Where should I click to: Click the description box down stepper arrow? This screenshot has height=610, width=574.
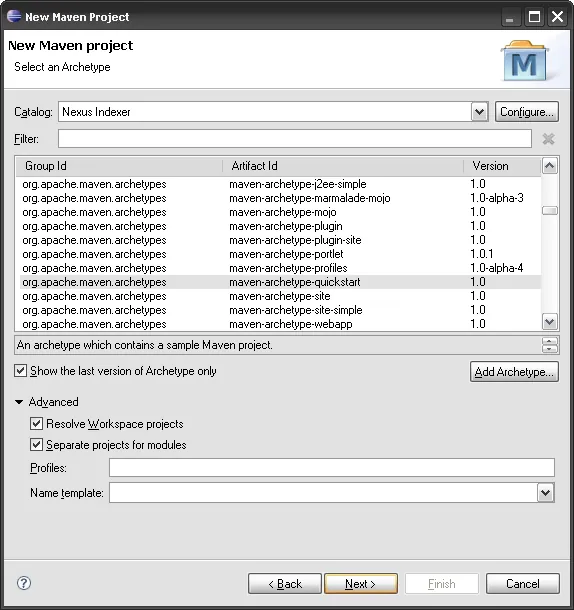549,349
